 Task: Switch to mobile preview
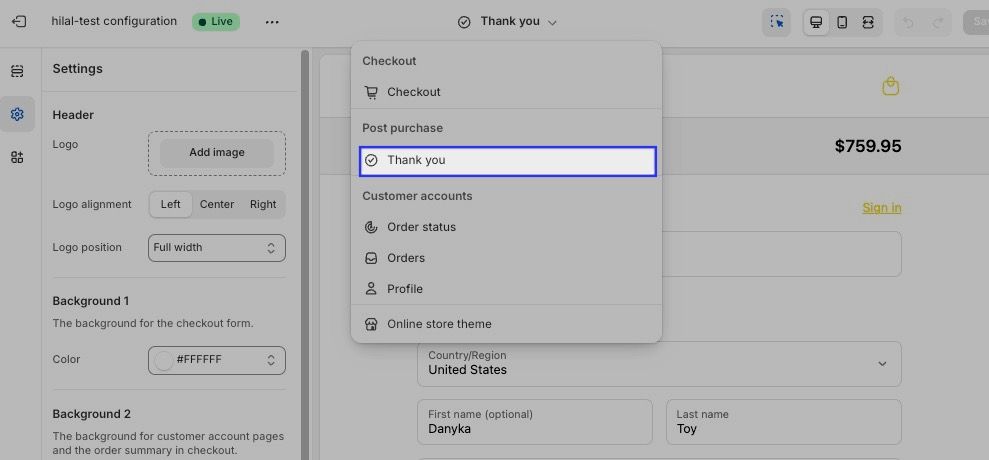tap(842, 22)
